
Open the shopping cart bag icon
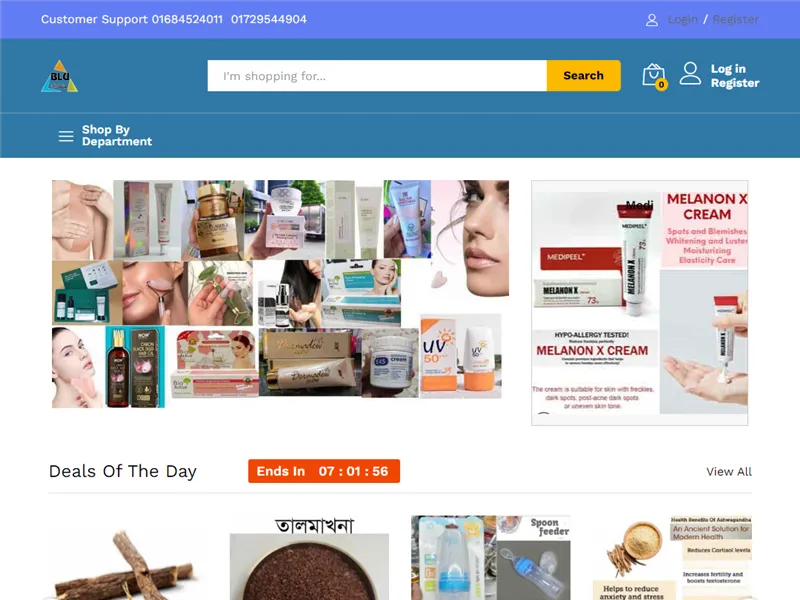coord(654,76)
